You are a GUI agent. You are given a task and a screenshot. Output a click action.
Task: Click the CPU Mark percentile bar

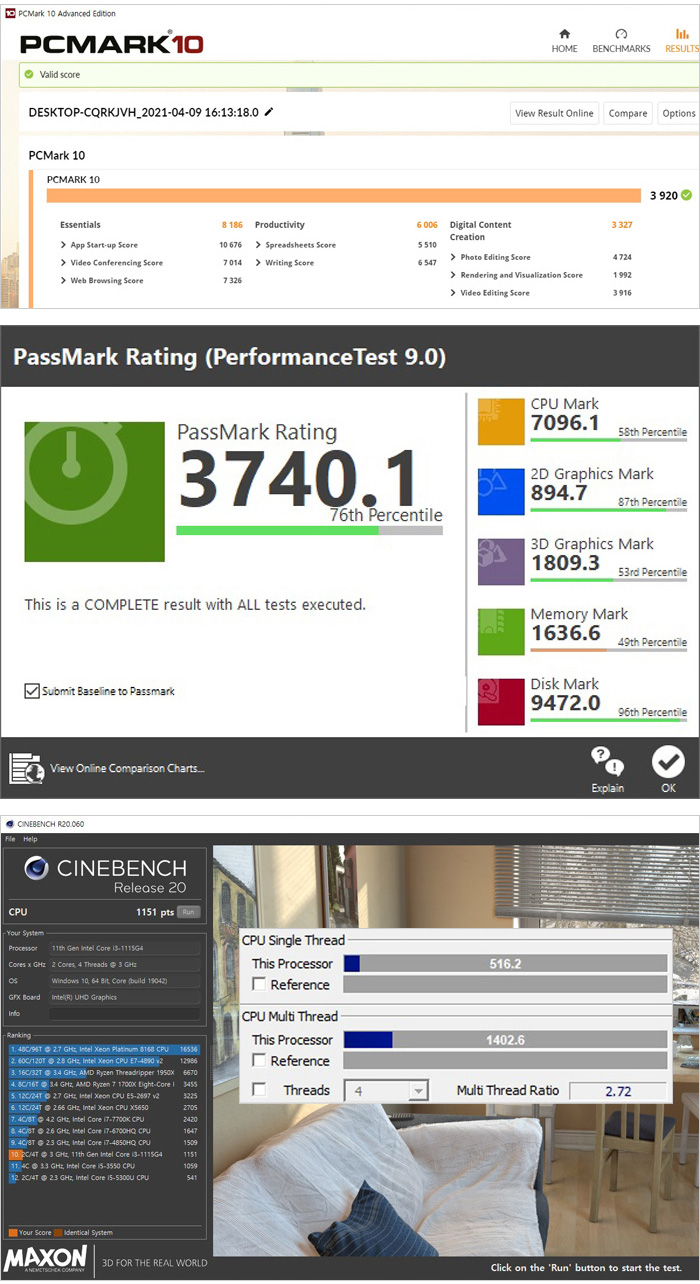click(x=608, y=439)
